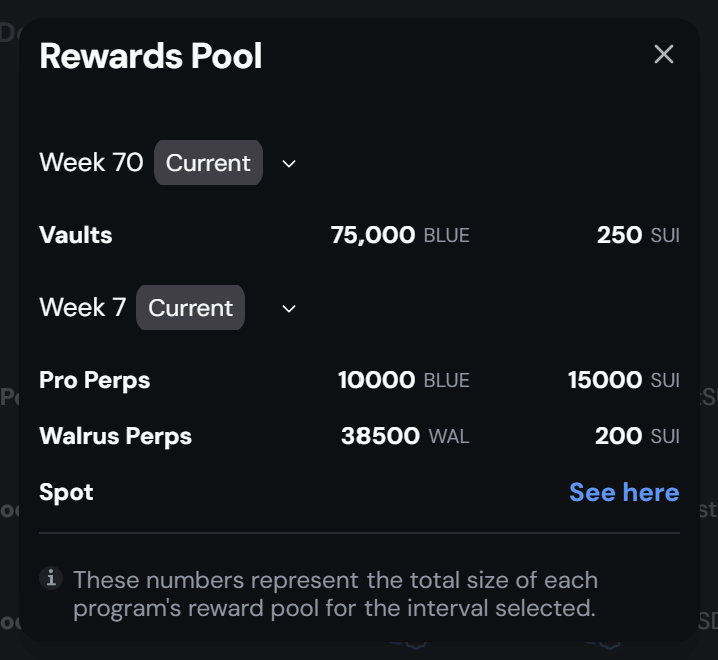The width and height of the screenshot is (718, 660).
Task: Click the Rewards Pool dialog title
Action: [x=151, y=56]
